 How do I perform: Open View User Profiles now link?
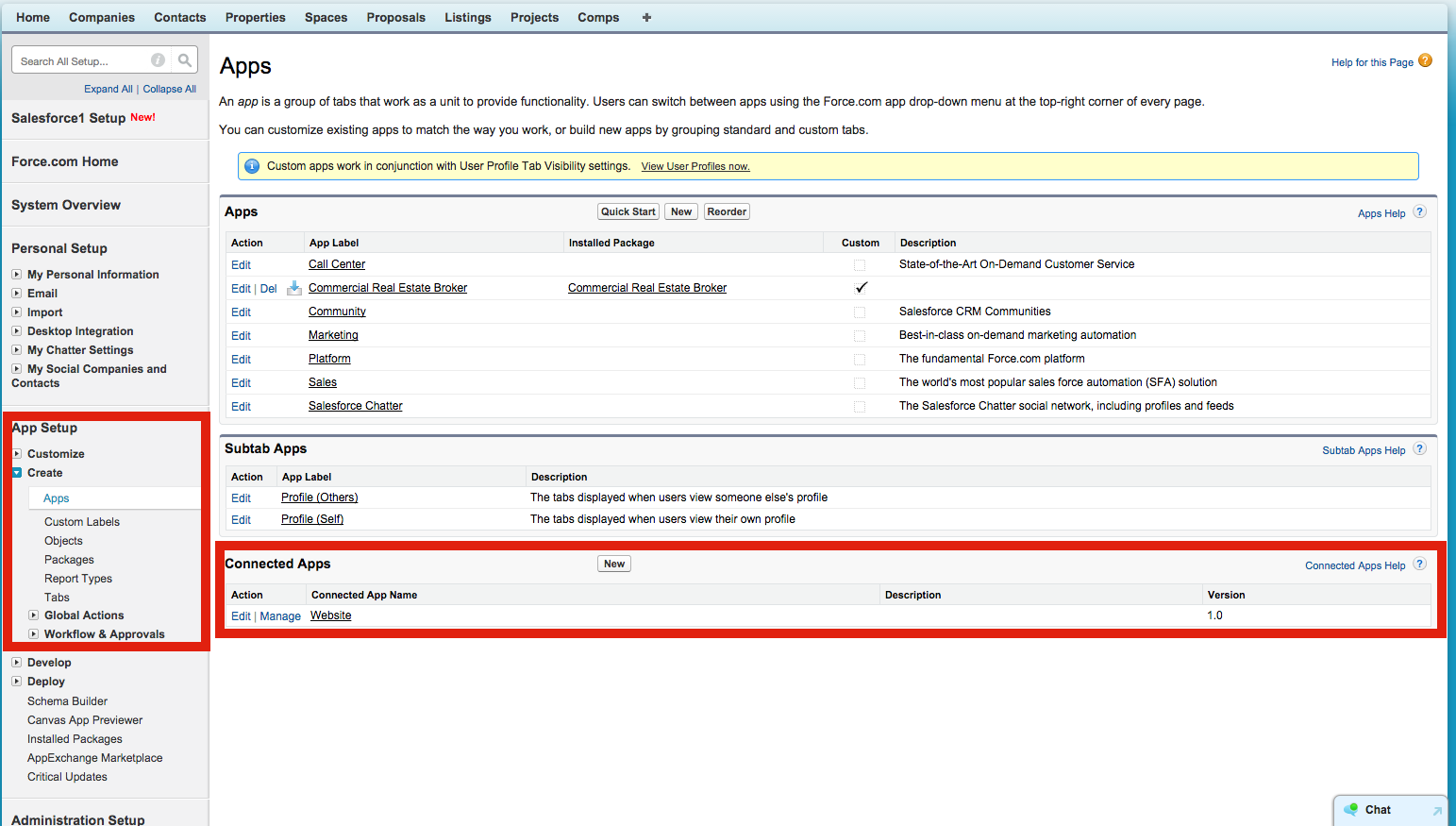(695, 166)
